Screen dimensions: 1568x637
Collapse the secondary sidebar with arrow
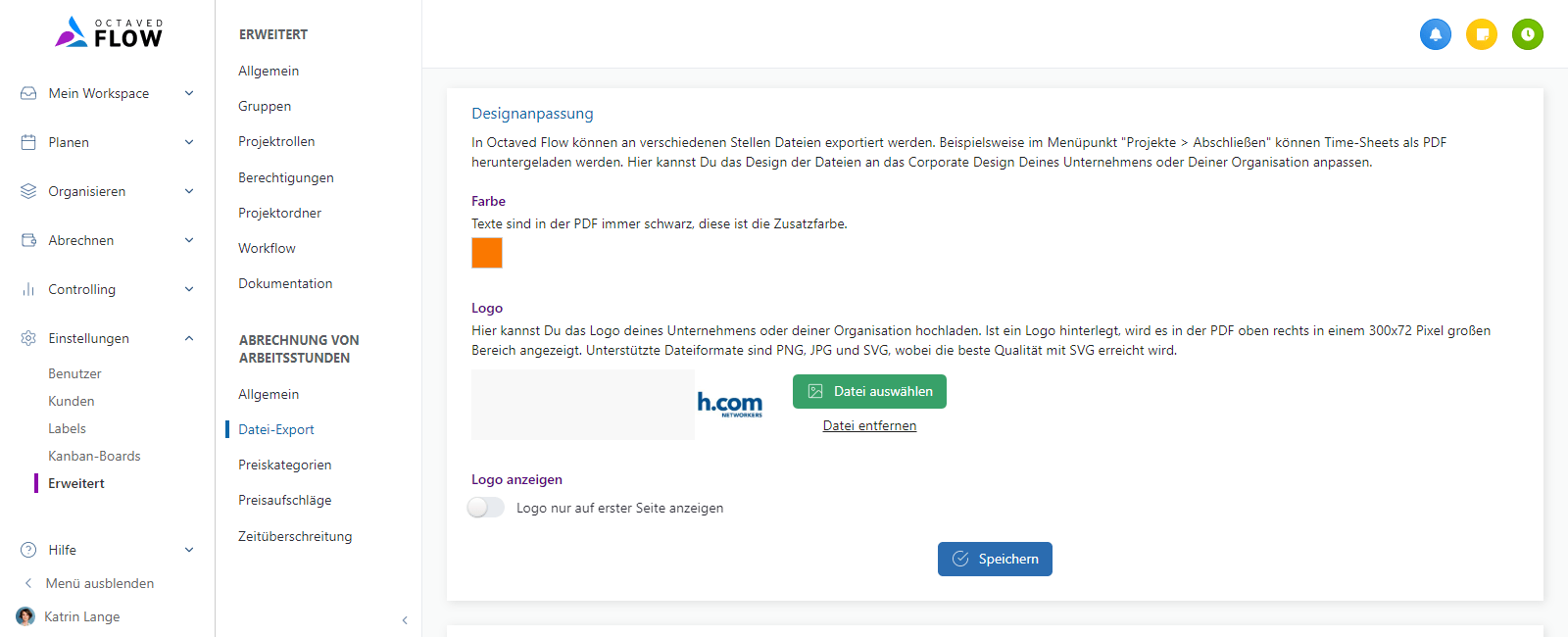pyautogui.click(x=405, y=620)
